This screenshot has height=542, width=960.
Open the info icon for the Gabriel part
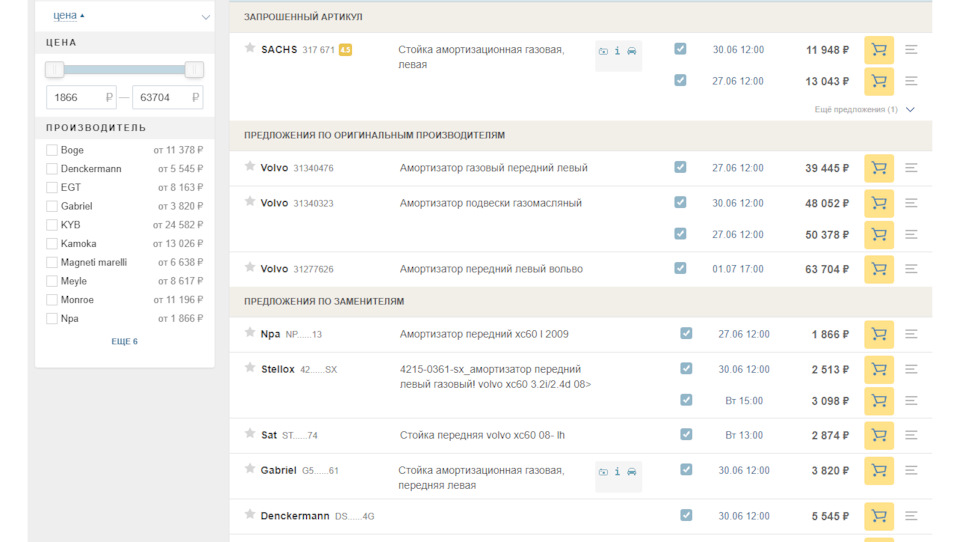(617, 471)
